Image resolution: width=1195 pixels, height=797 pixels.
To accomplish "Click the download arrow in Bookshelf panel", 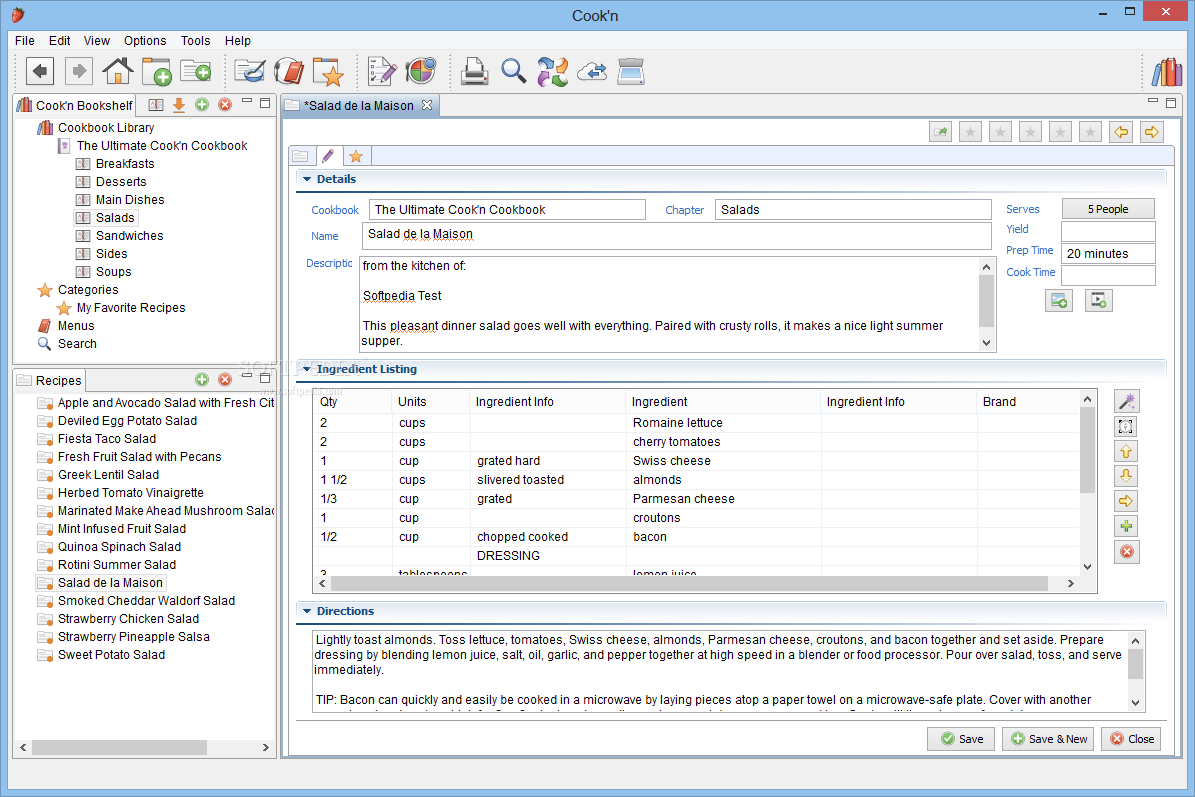I will [x=178, y=105].
